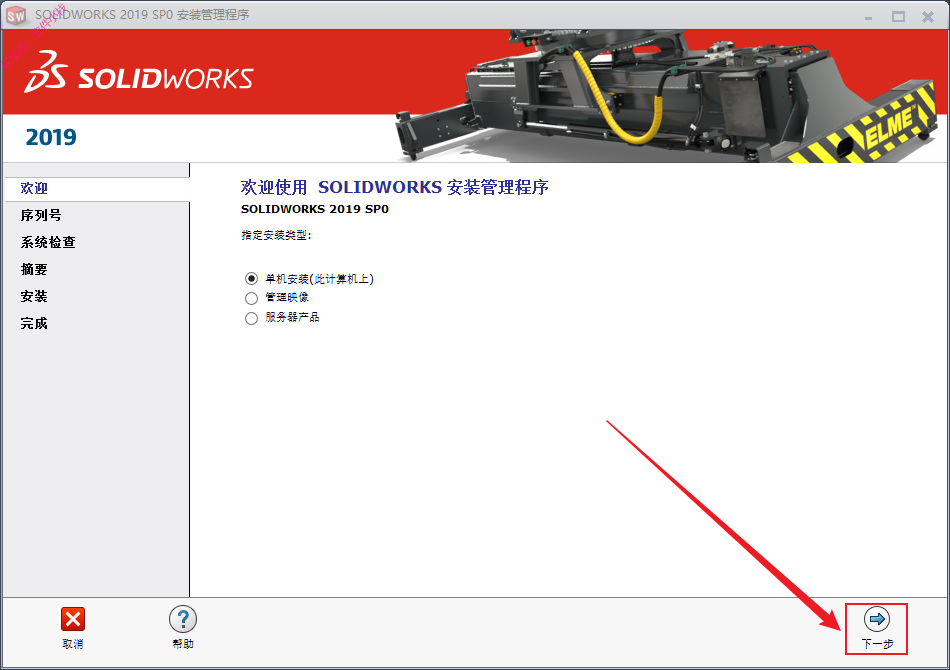
Task: Minimize the installation manager window
Action: [869, 18]
